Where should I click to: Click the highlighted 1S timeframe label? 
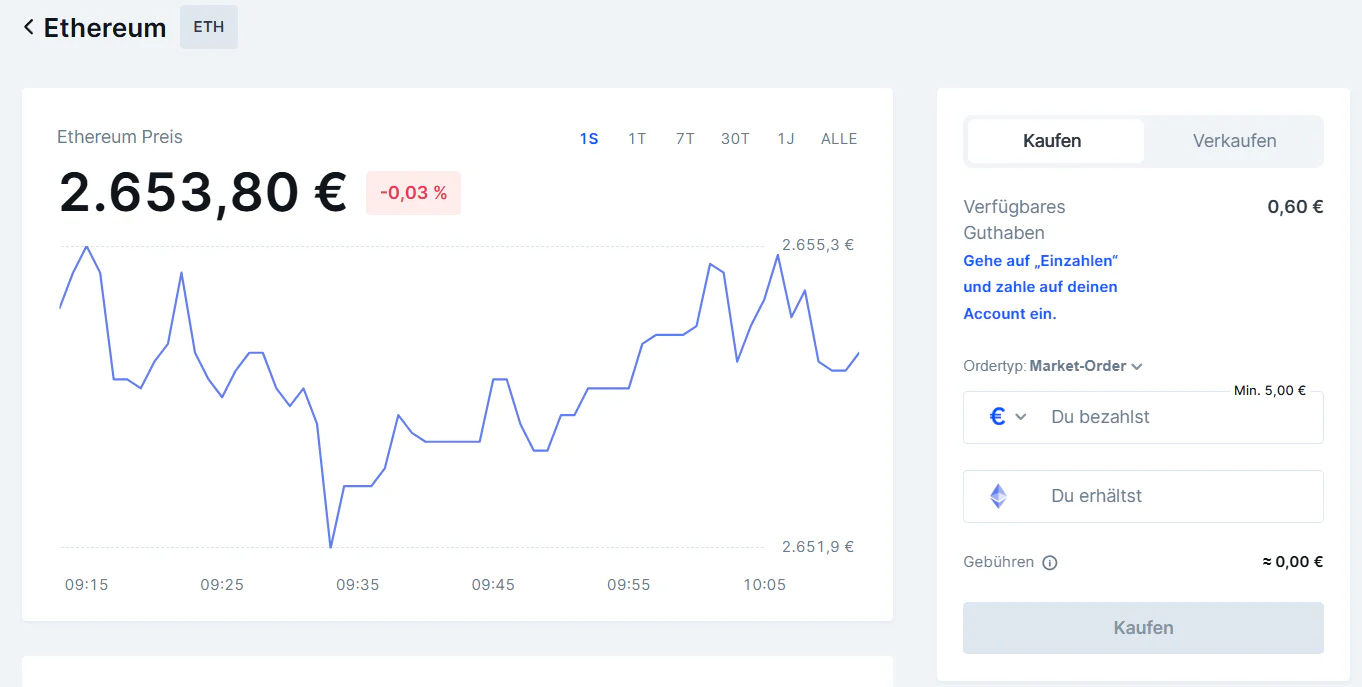[x=590, y=139]
